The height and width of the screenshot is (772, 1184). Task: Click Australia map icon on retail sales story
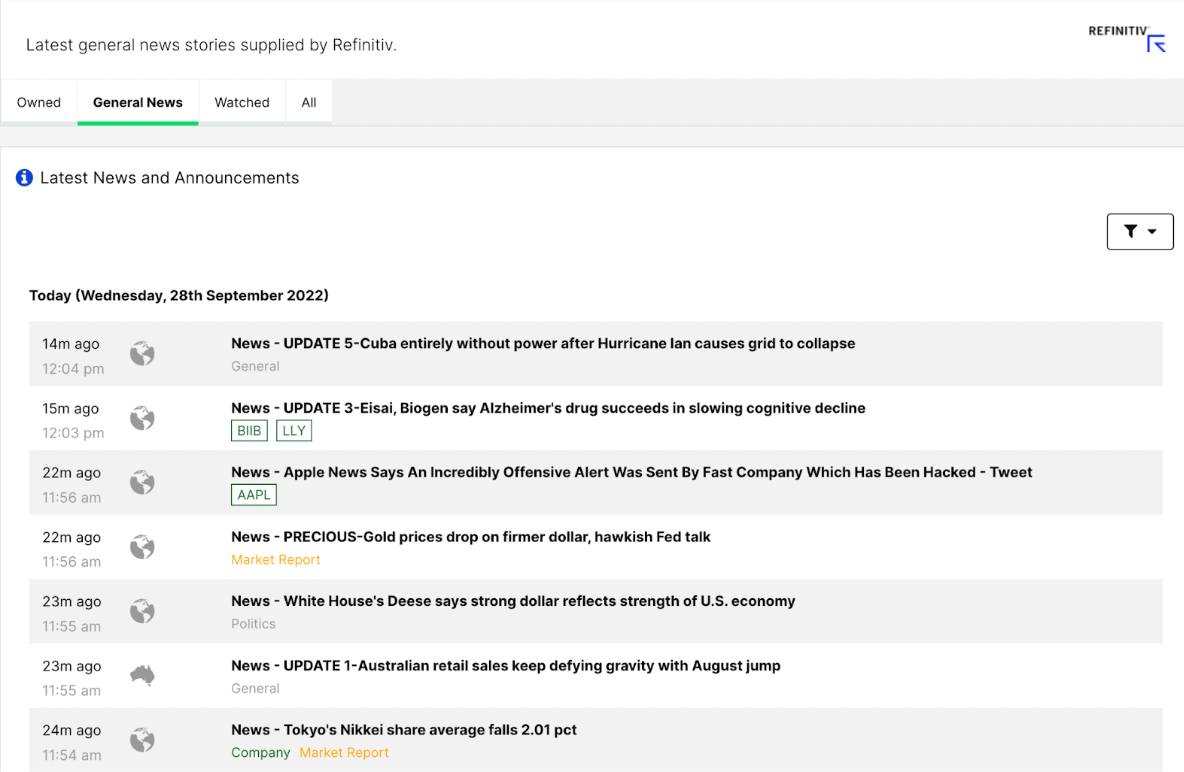click(142, 675)
